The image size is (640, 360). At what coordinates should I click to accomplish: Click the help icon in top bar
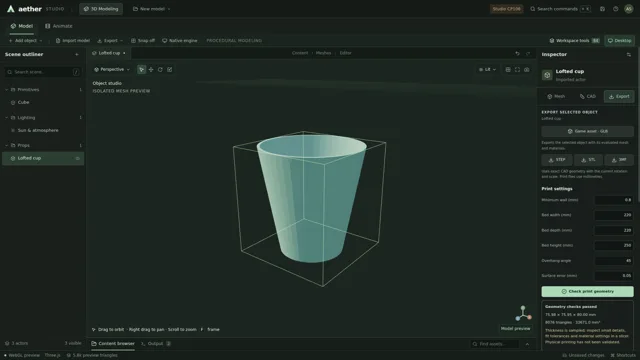coord(615,9)
